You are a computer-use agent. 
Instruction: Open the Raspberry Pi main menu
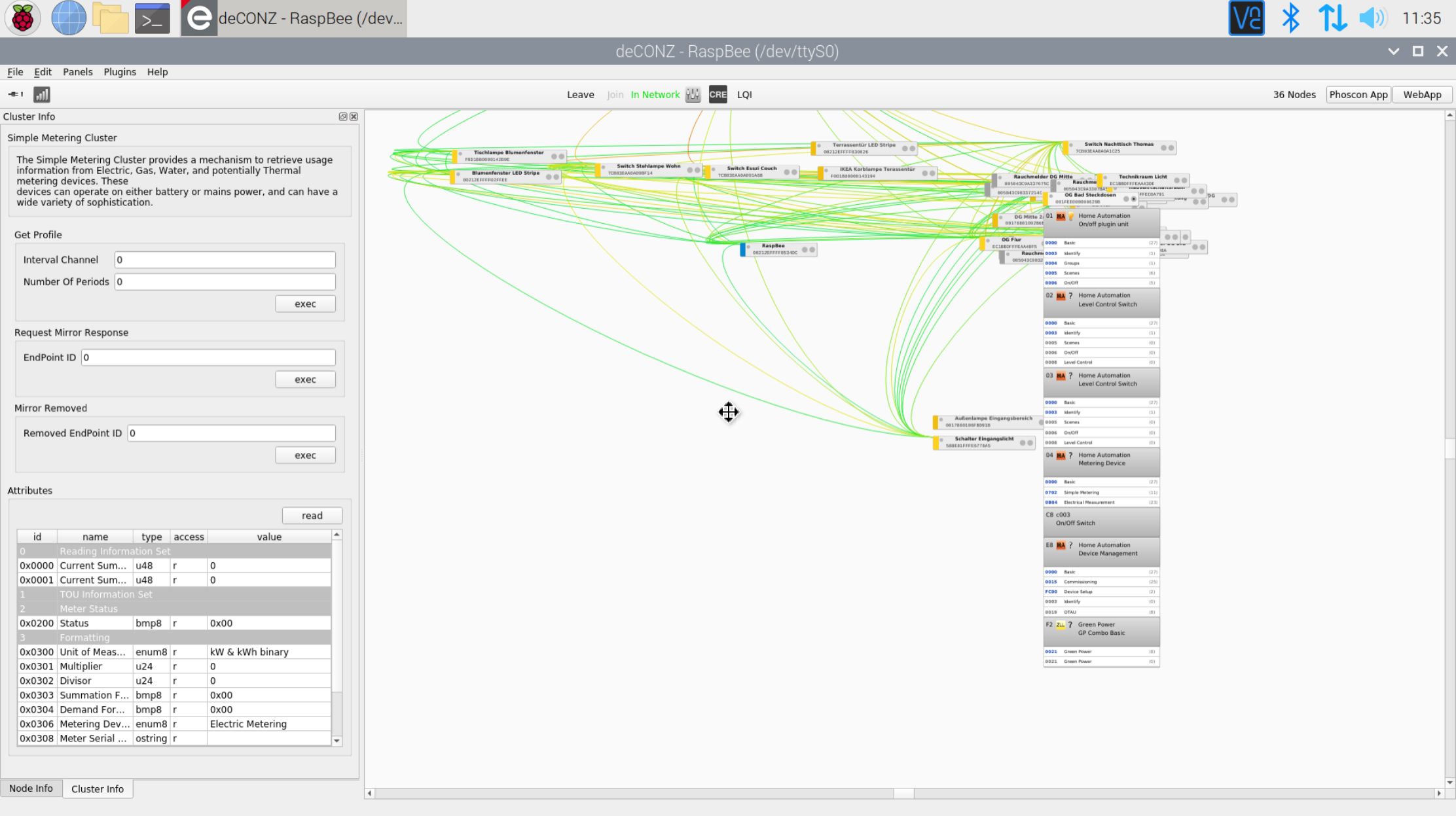coord(22,18)
